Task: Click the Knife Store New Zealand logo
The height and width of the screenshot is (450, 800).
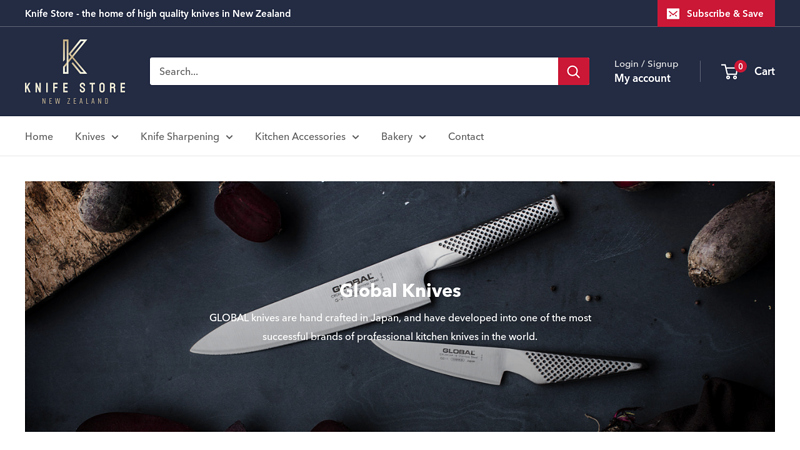Action: click(x=75, y=71)
